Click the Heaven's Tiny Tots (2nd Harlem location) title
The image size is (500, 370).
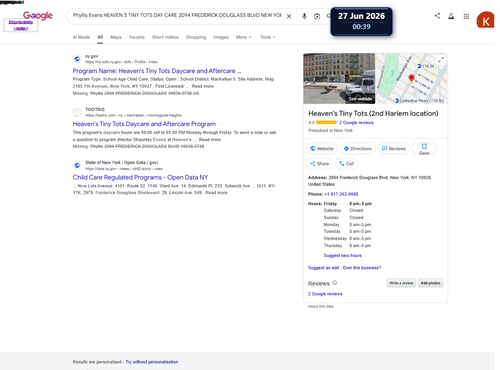click(x=373, y=114)
